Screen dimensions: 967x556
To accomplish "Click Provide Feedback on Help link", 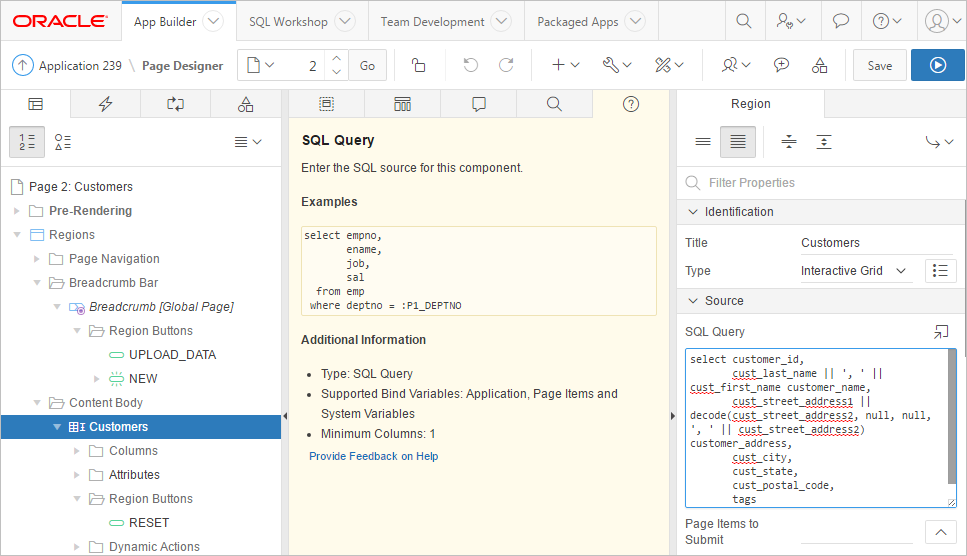I will point(373,456).
